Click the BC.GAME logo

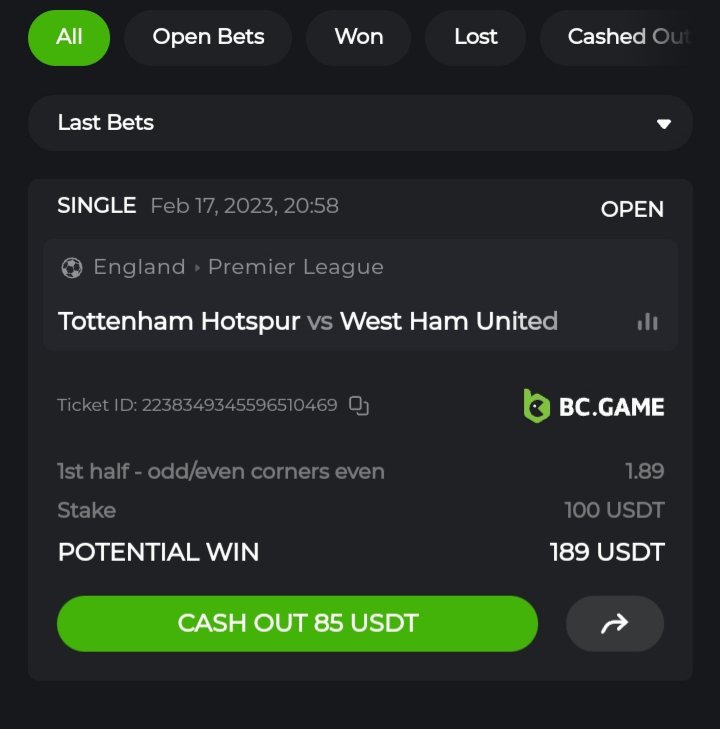click(x=594, y=406)
